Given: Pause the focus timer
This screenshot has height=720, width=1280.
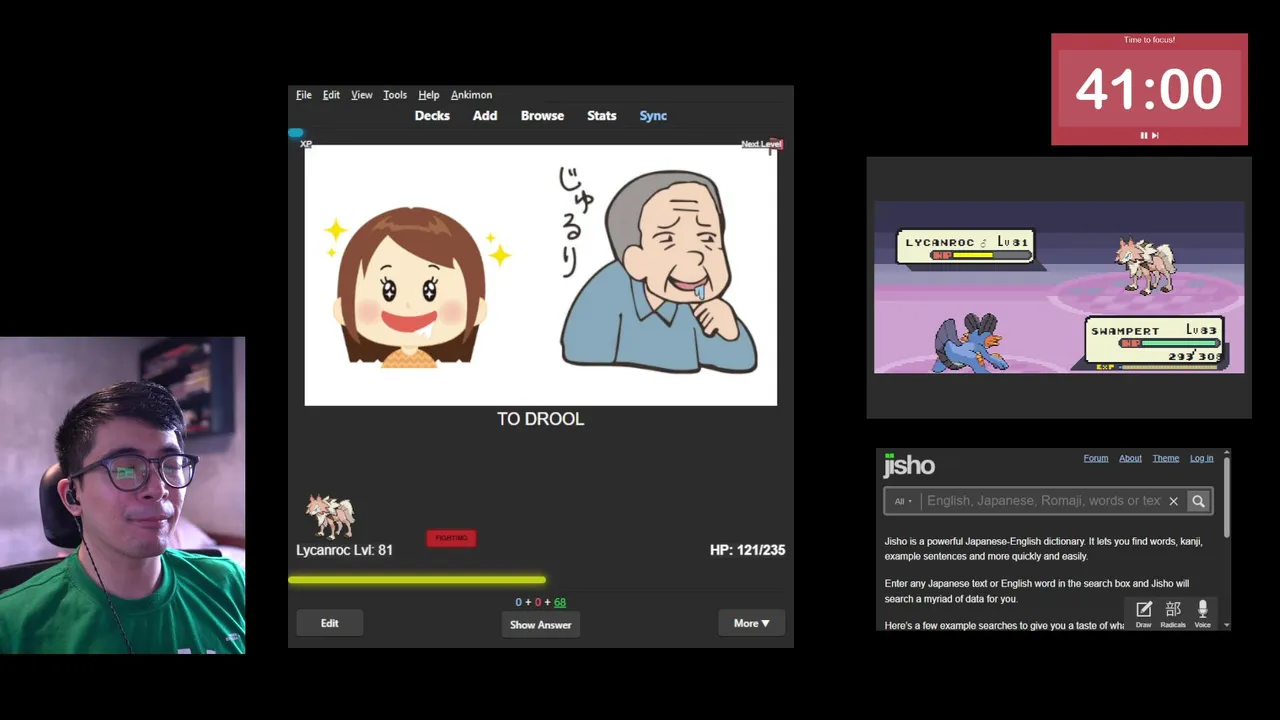Looking at the screenshot, I should 1143,135.
